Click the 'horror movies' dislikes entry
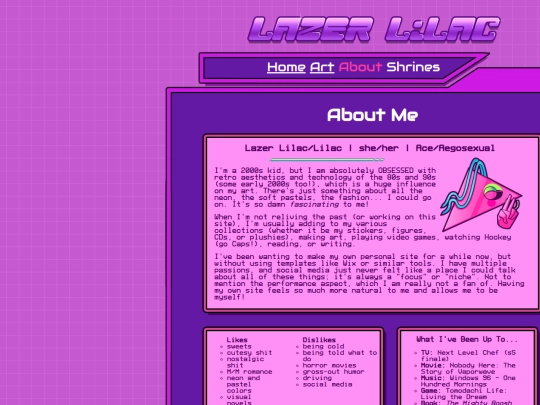Image resolution: width=540 pixels, height=405 pixels. point(329,365)
